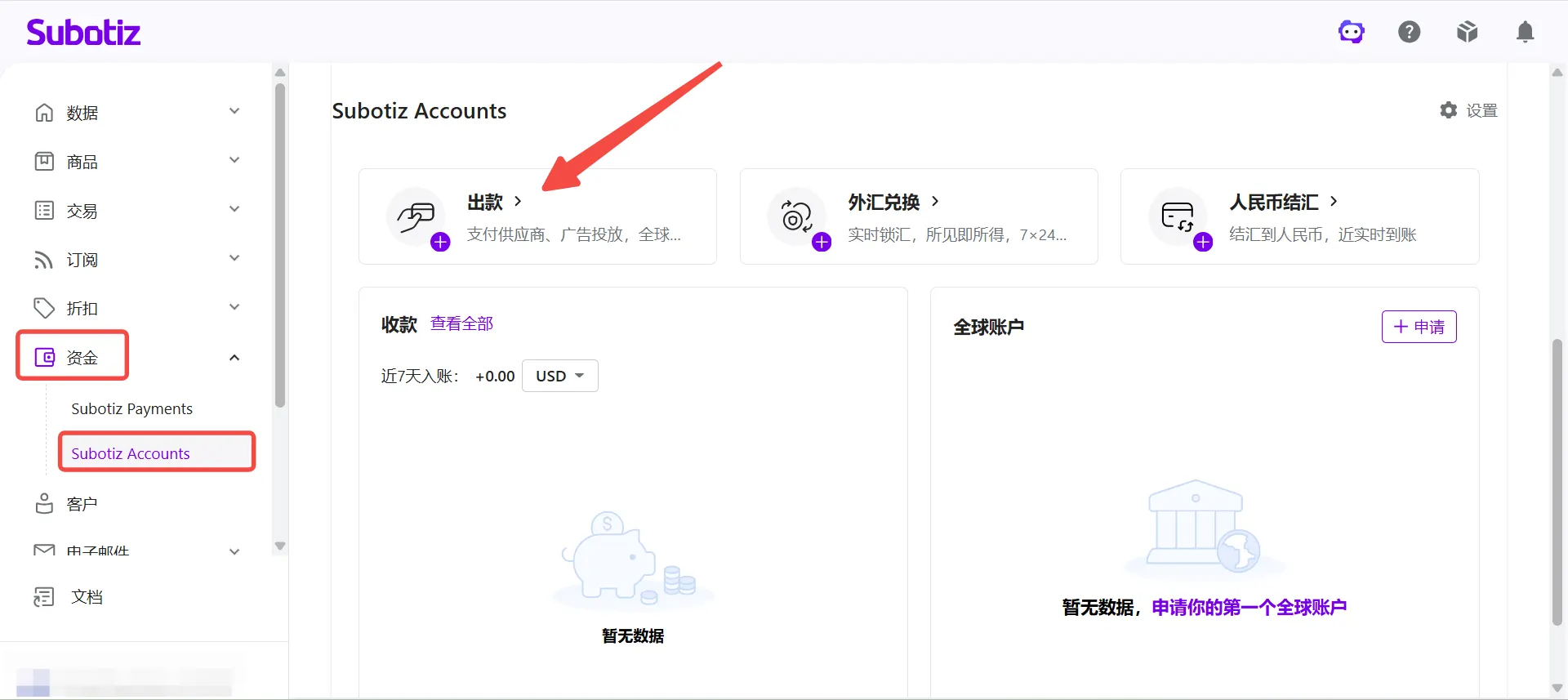Click 申请你的第一个全球账户 link

coord(1249,607)
